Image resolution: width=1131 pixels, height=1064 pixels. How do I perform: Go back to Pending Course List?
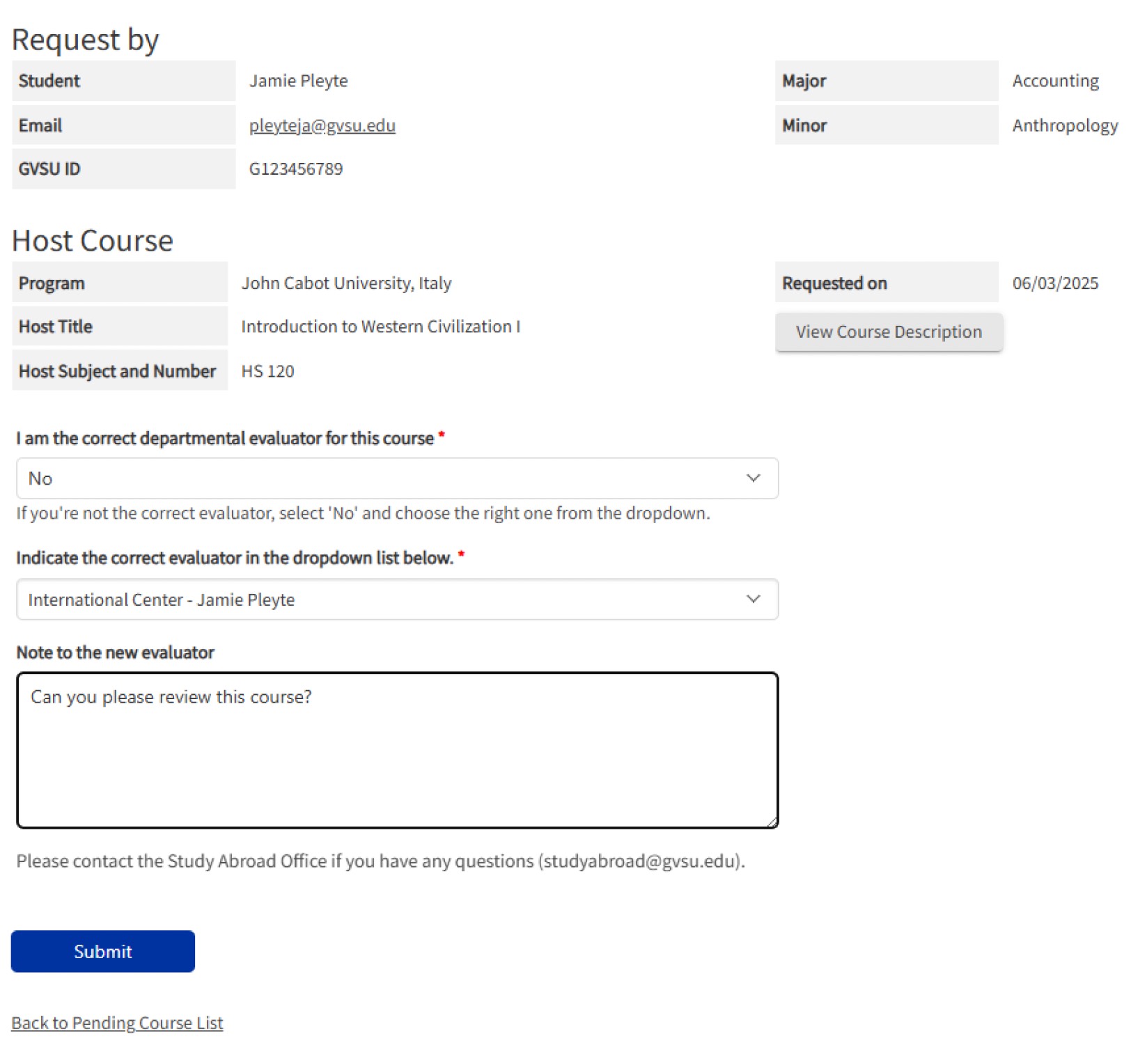[x=117, y=1023]
